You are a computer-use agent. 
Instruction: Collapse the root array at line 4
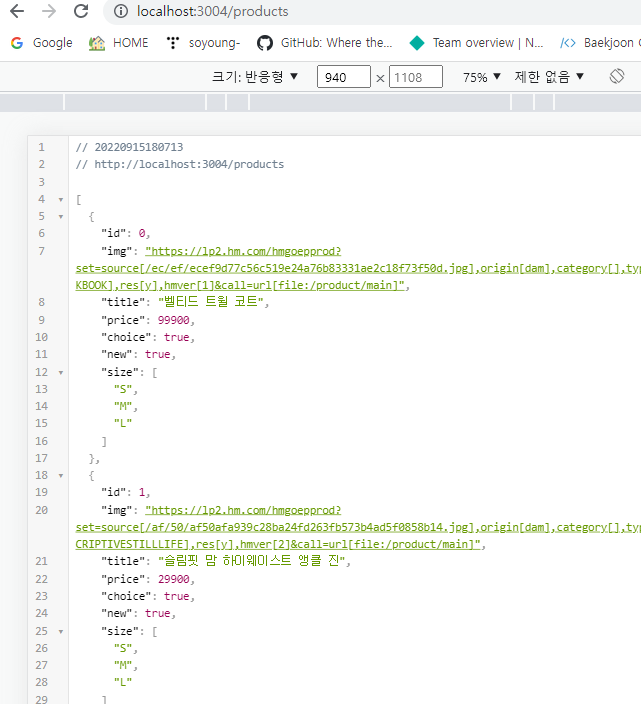click(61, 199)
